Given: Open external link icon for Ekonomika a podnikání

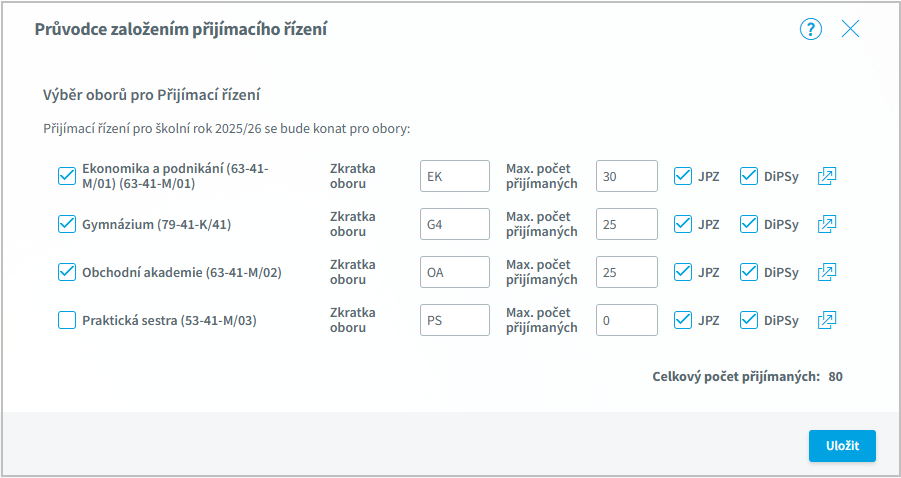Looking at the screenshot, I should coord(826,176).
